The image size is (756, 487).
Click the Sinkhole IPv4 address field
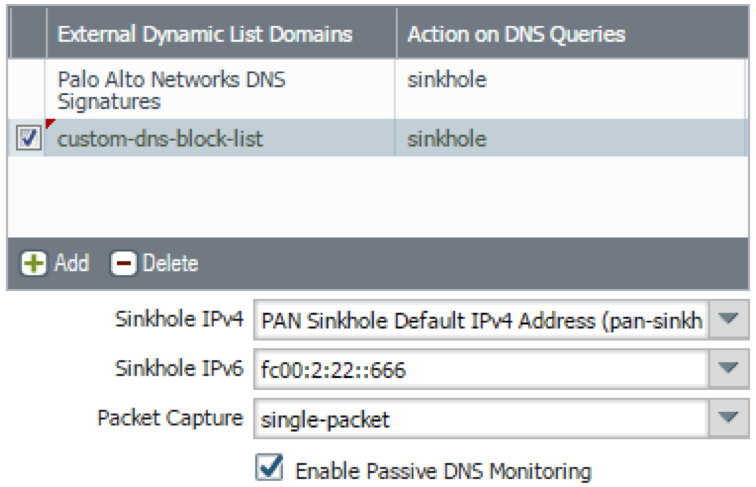[x=480, y=321]
